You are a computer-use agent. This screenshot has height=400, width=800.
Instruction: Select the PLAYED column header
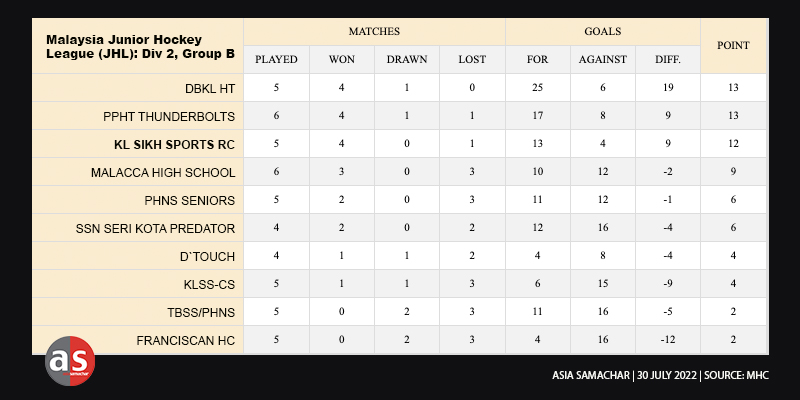(277, 59)
